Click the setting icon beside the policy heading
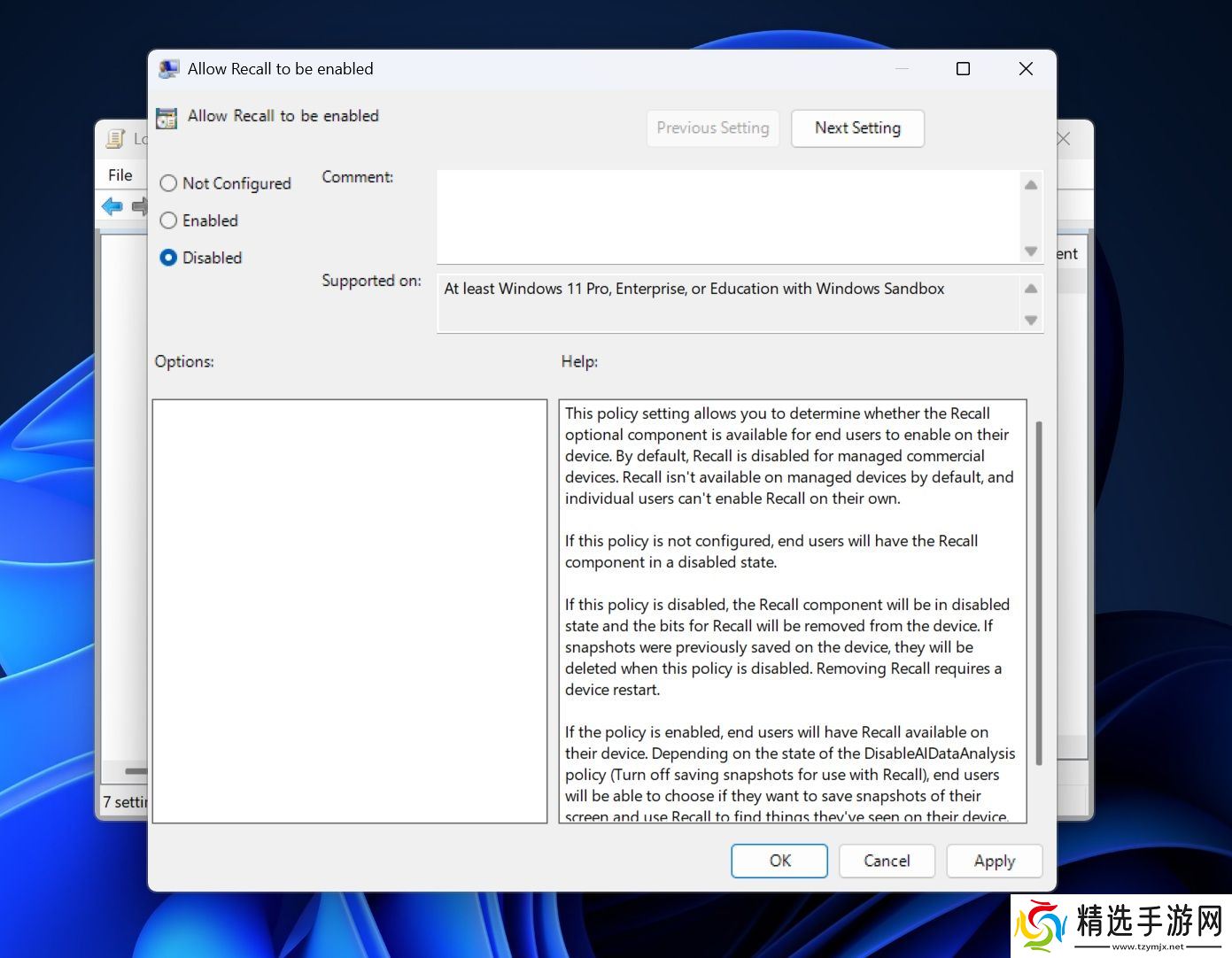Viewport: 1232px width, 958px height. point(167,118)
